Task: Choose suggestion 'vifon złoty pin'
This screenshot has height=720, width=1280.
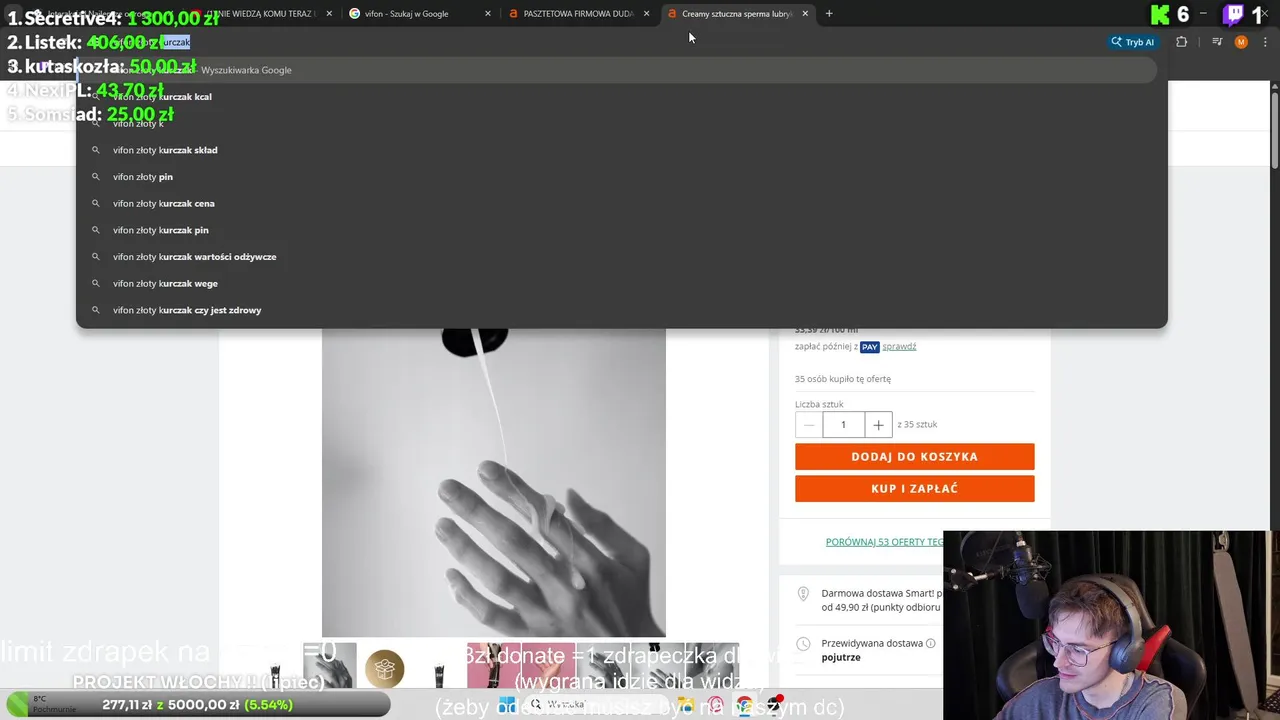Action: pos(622,177)
